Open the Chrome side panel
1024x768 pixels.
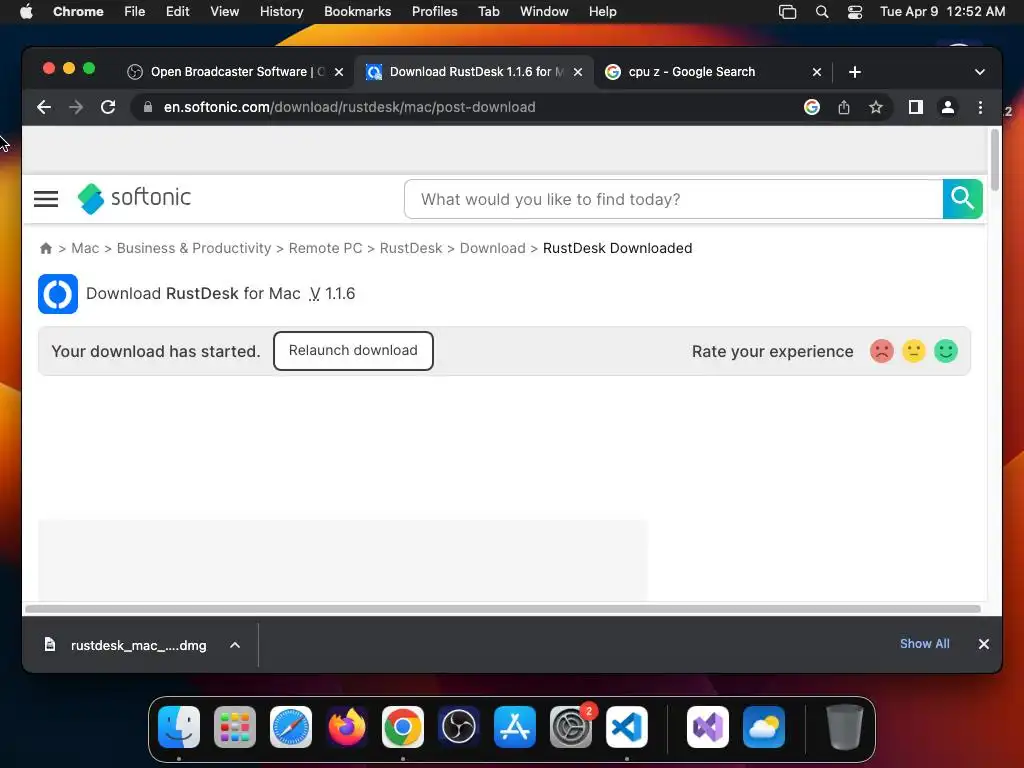tap(916, 107)
